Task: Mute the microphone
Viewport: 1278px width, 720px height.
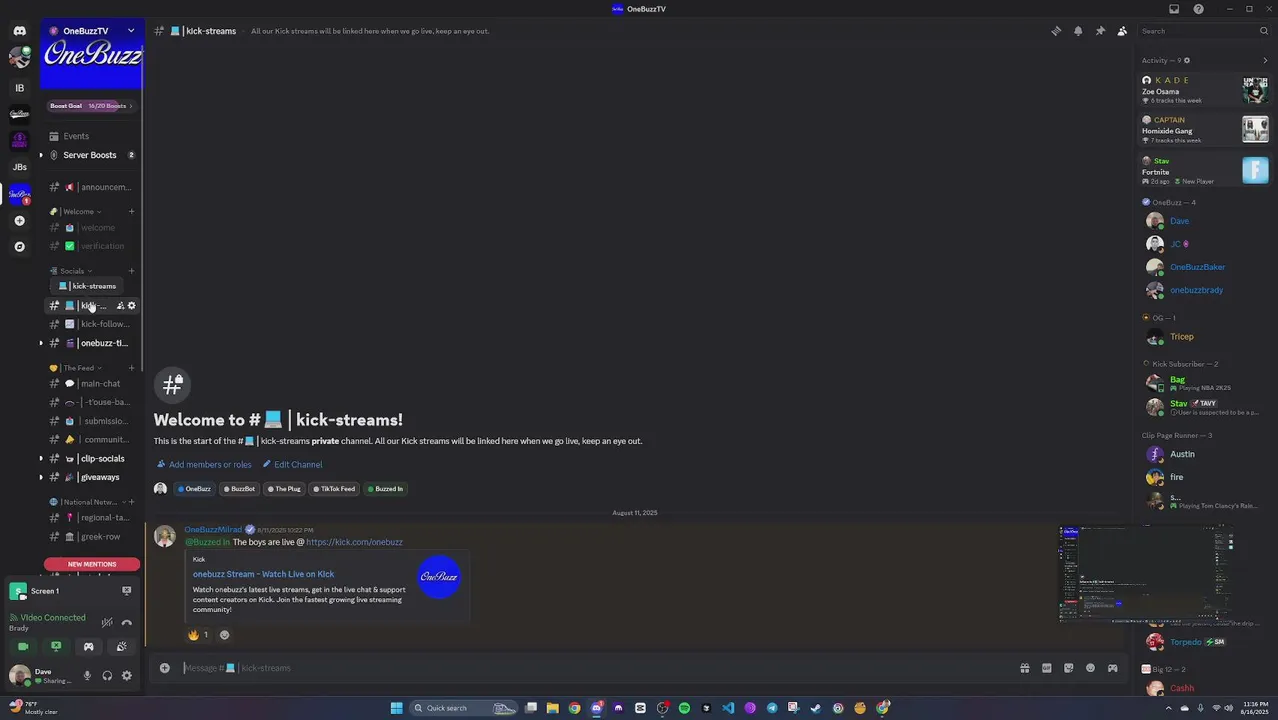Action: [87, 676]
